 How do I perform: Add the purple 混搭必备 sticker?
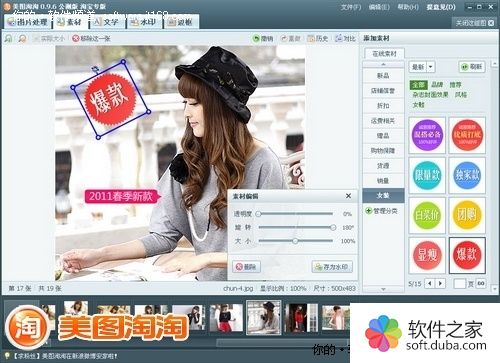[427, 135]
